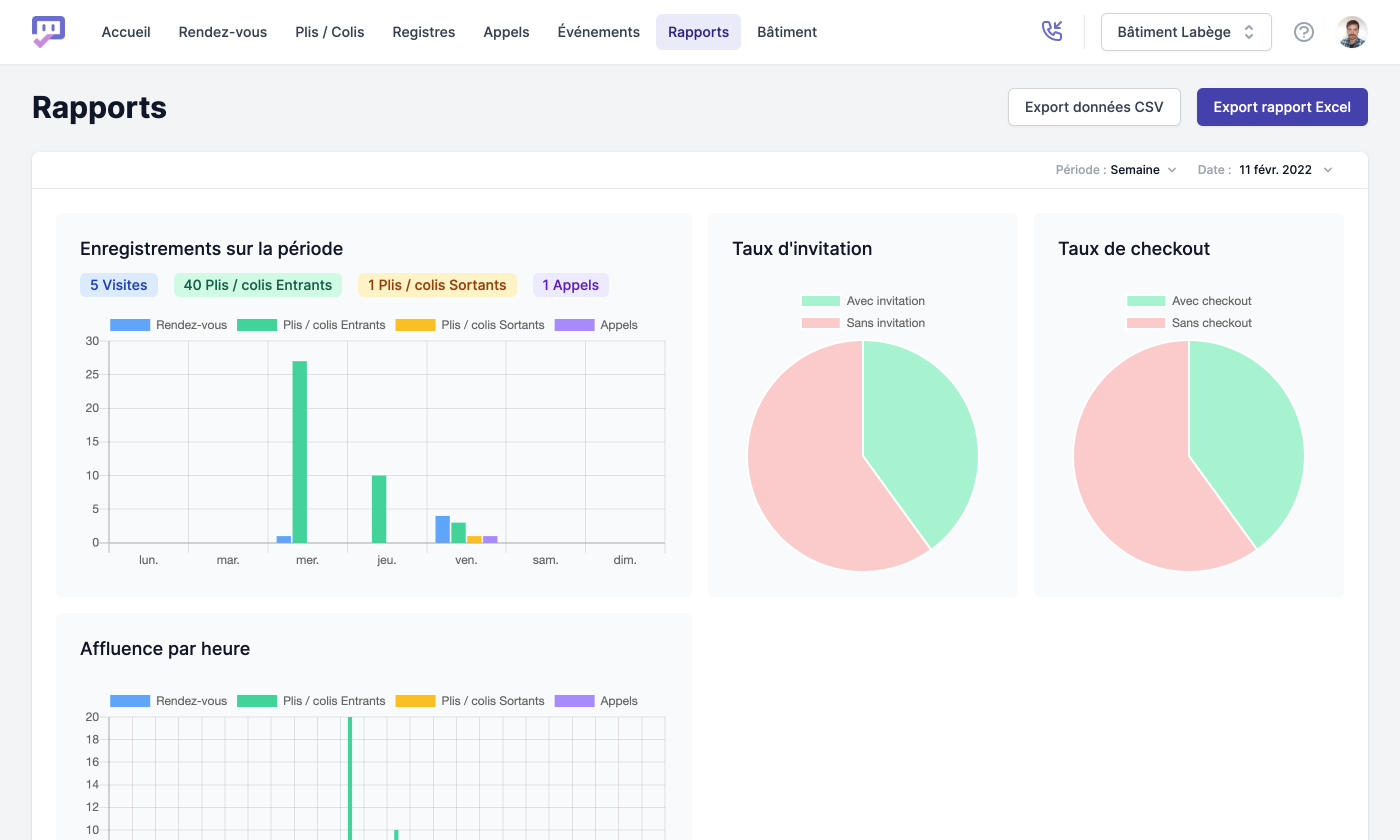Image resolution: width=1400 pixels, height=840 pixels.
Task: Toggle Appels legend in Affluence par heure chart
Action: click(x=596, y=701)
